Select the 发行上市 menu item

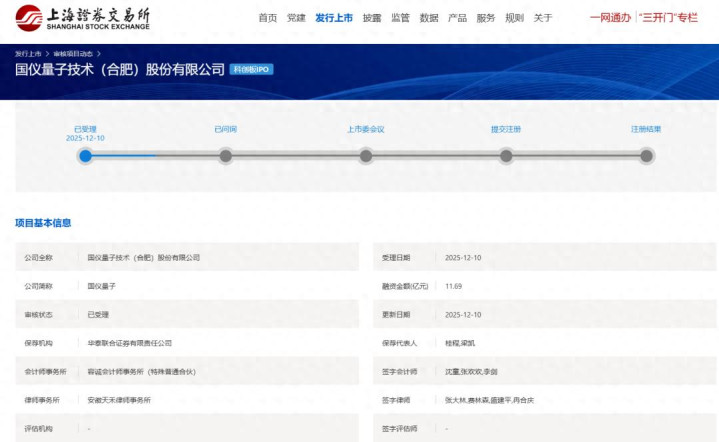[x=334, y=18]
